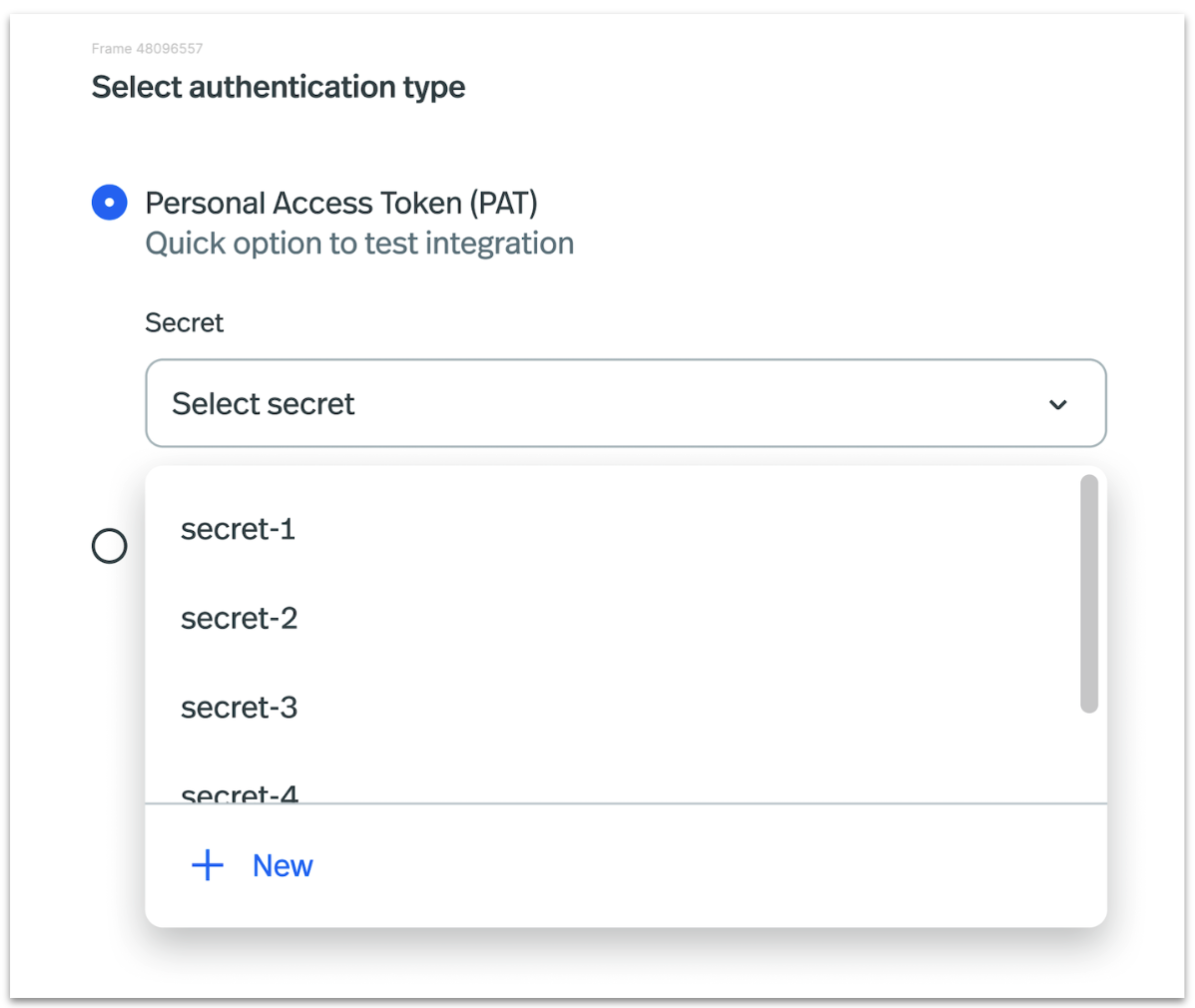1195x1008 pixels.
Task: Click the Secret field label
Action: coord(185,322)
